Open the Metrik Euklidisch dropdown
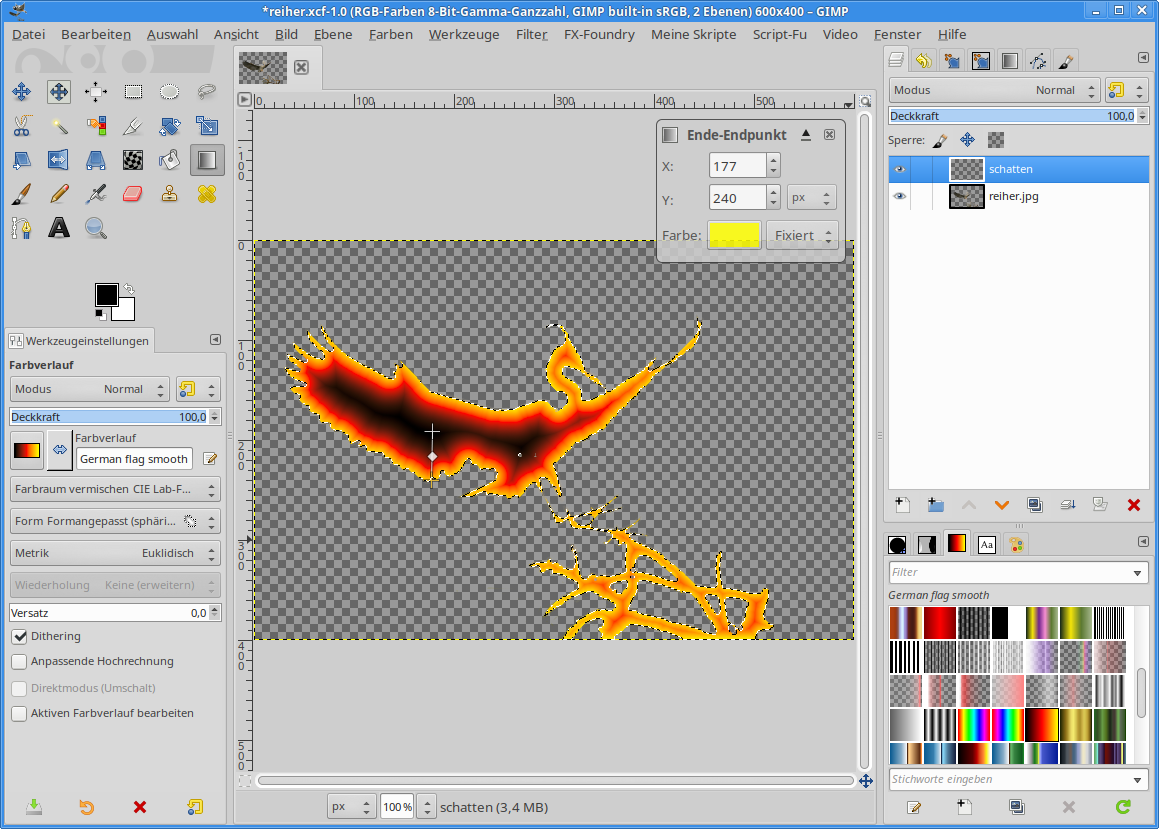 pos(115,553)
